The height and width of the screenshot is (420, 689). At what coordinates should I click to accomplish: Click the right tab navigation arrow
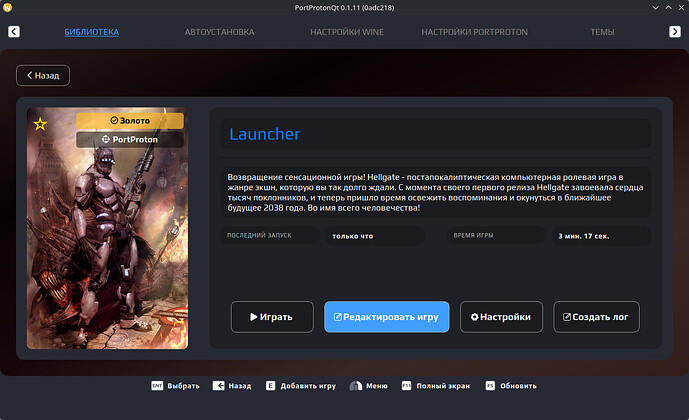(674, 32)
